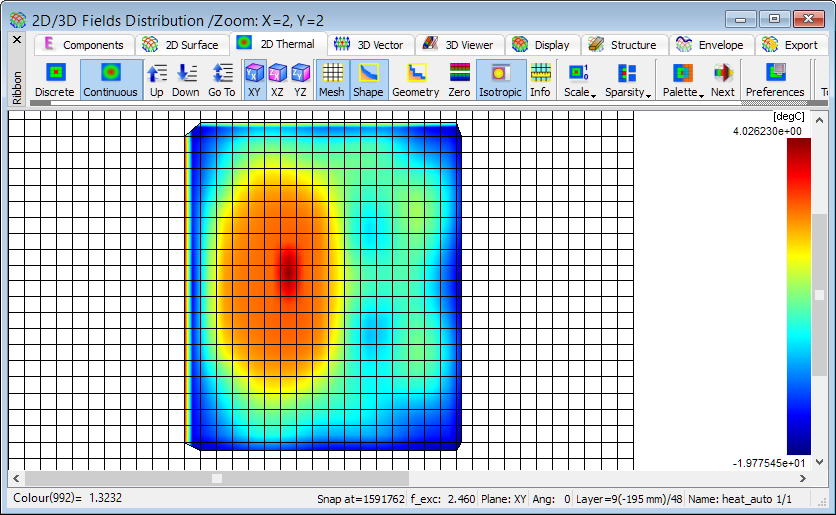Viewport: 836px width, 515px height.
Task: Click the Geometry icon
Action: [x=415, y=79]
